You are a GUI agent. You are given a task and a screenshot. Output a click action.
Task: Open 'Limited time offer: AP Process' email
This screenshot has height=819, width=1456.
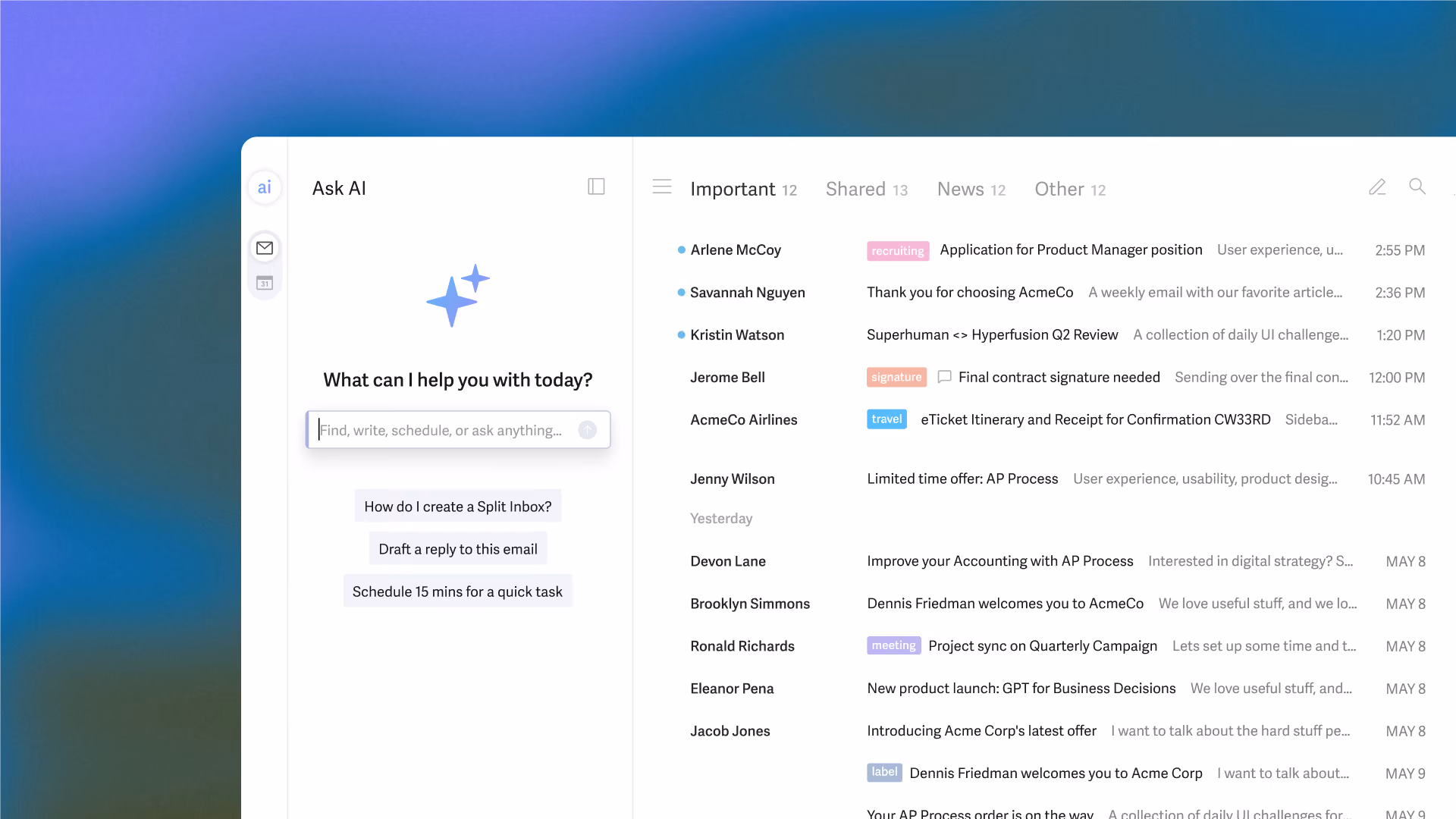coord(962,479)
